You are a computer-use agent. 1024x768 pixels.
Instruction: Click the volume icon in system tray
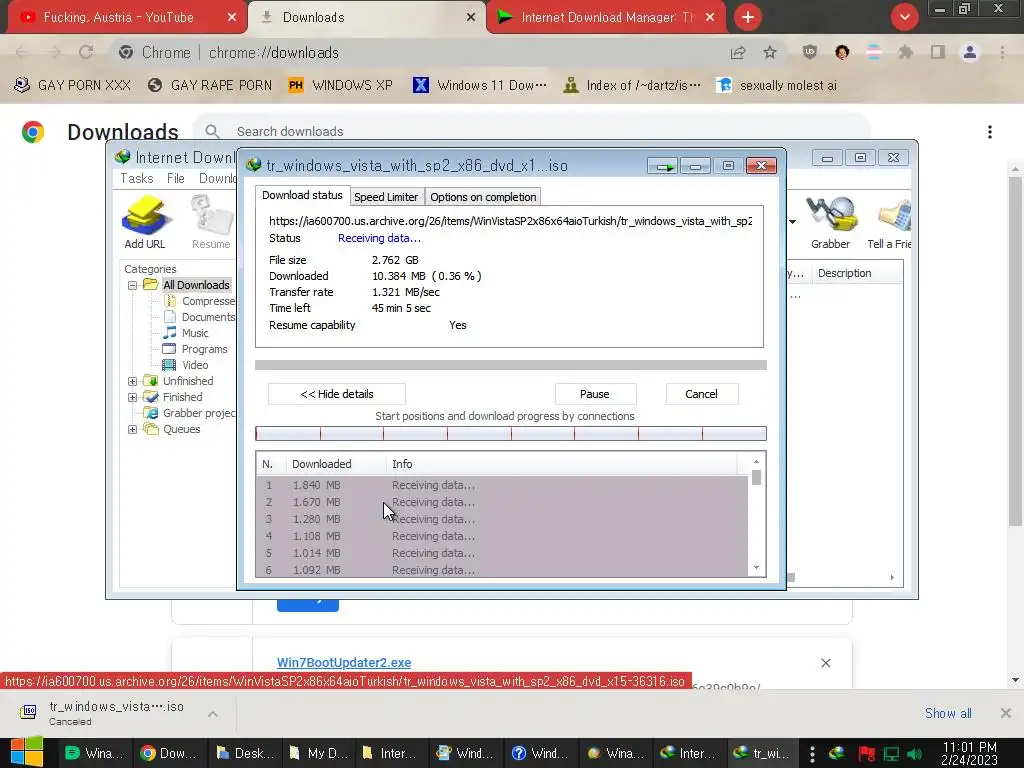(914, 754)
